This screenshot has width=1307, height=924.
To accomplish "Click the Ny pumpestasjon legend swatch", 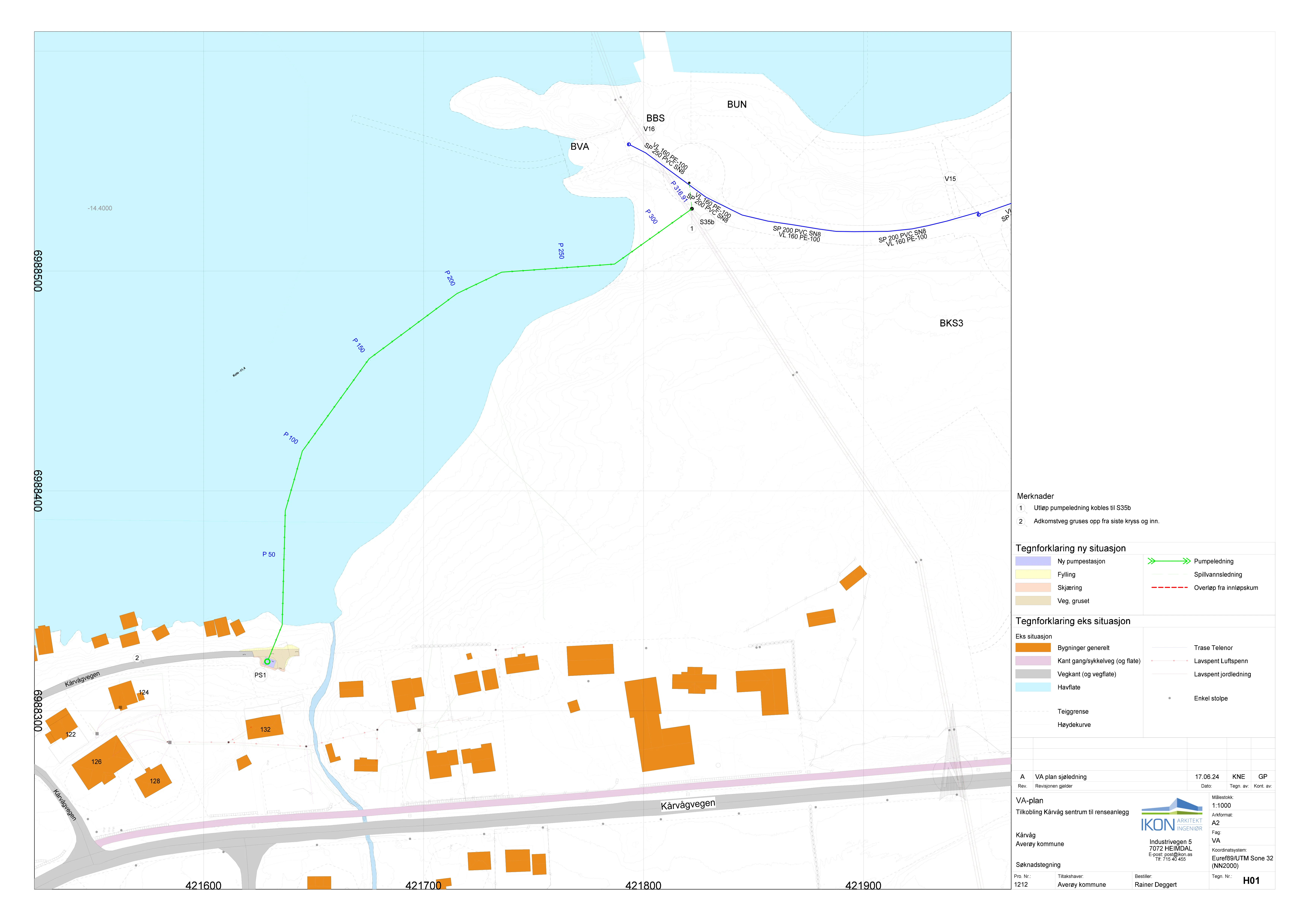I will [x=1033, y=561].
